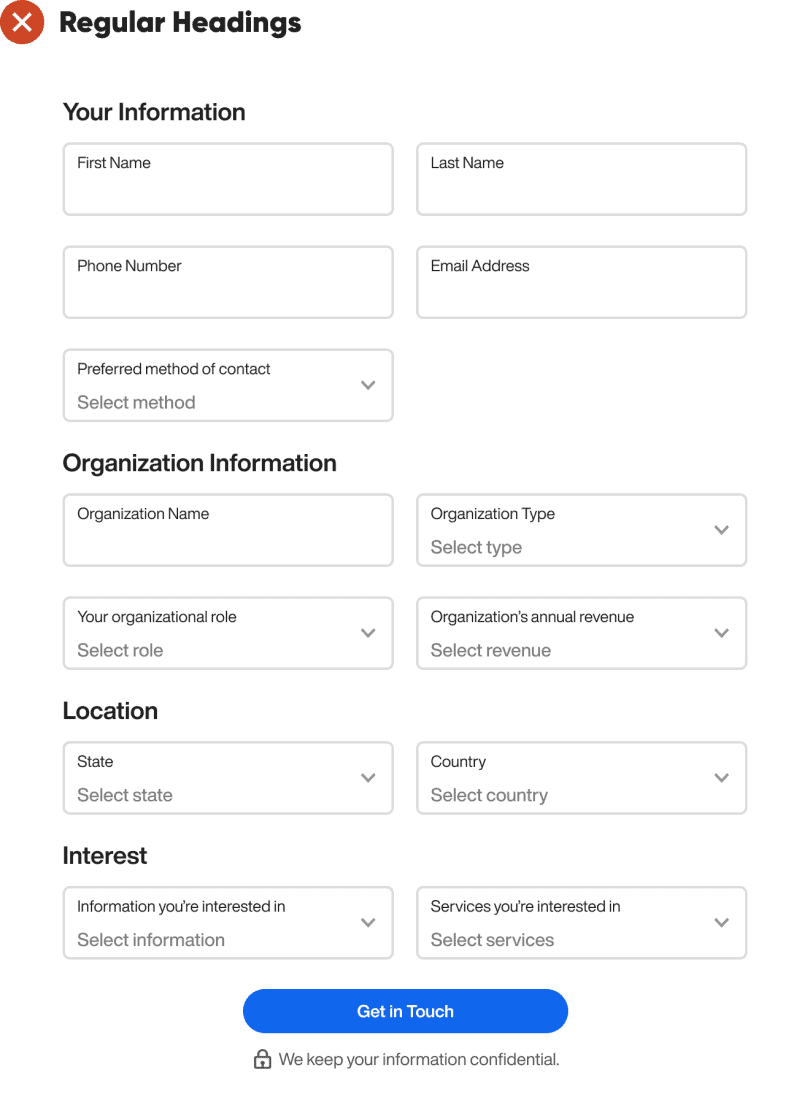
Task: Choose the Select country dropdown
Action: point(581,778)
